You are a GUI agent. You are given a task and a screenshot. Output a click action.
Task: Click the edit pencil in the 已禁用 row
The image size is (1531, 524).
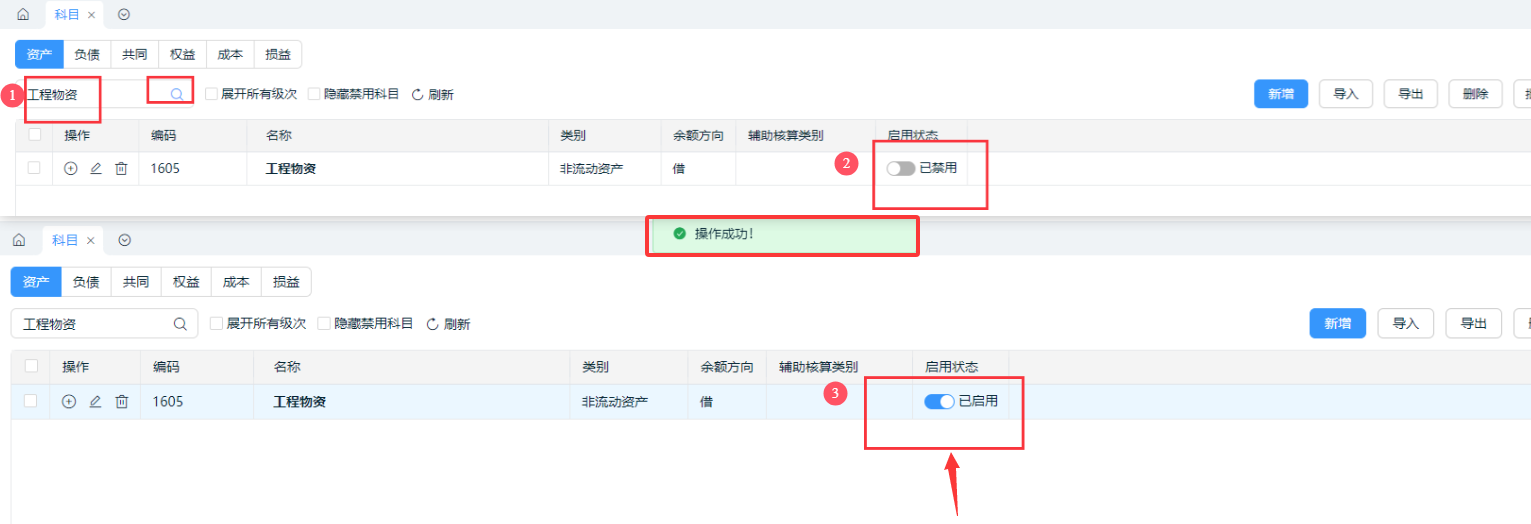pos(96,169)
